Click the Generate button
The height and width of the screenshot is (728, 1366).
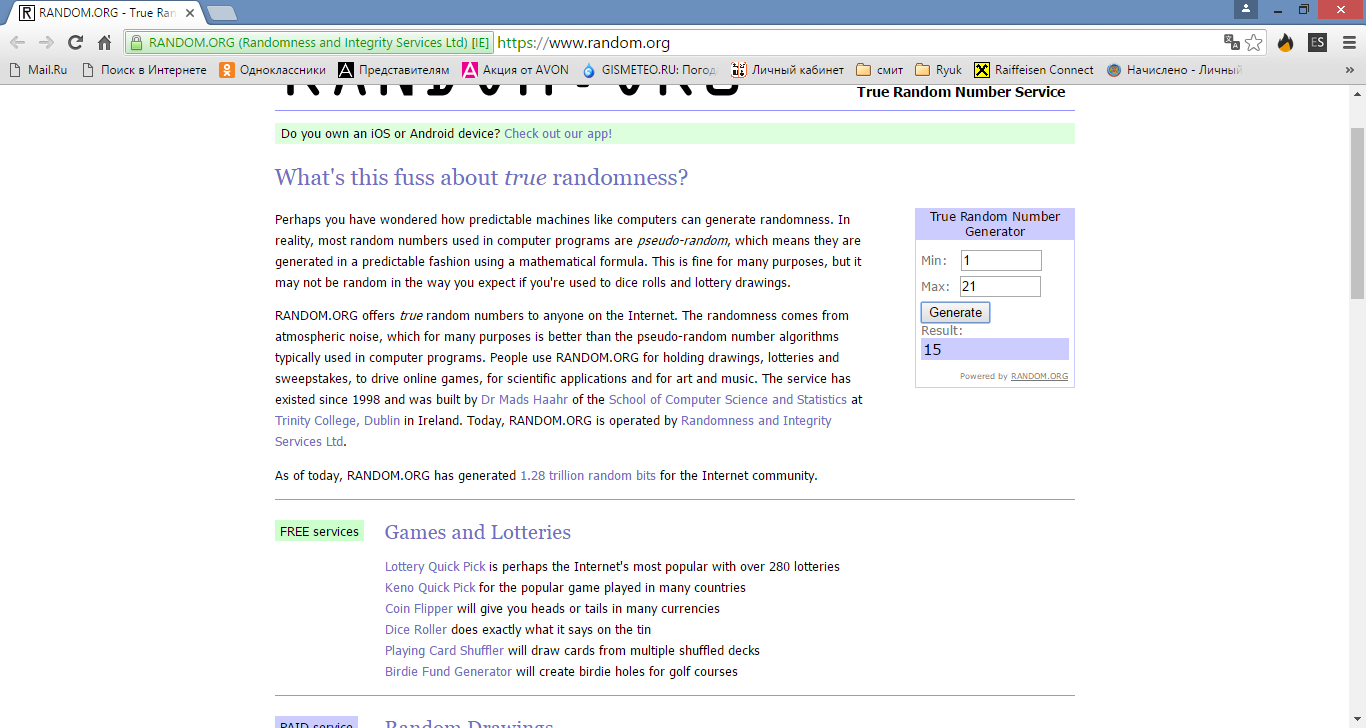(955, 312)
